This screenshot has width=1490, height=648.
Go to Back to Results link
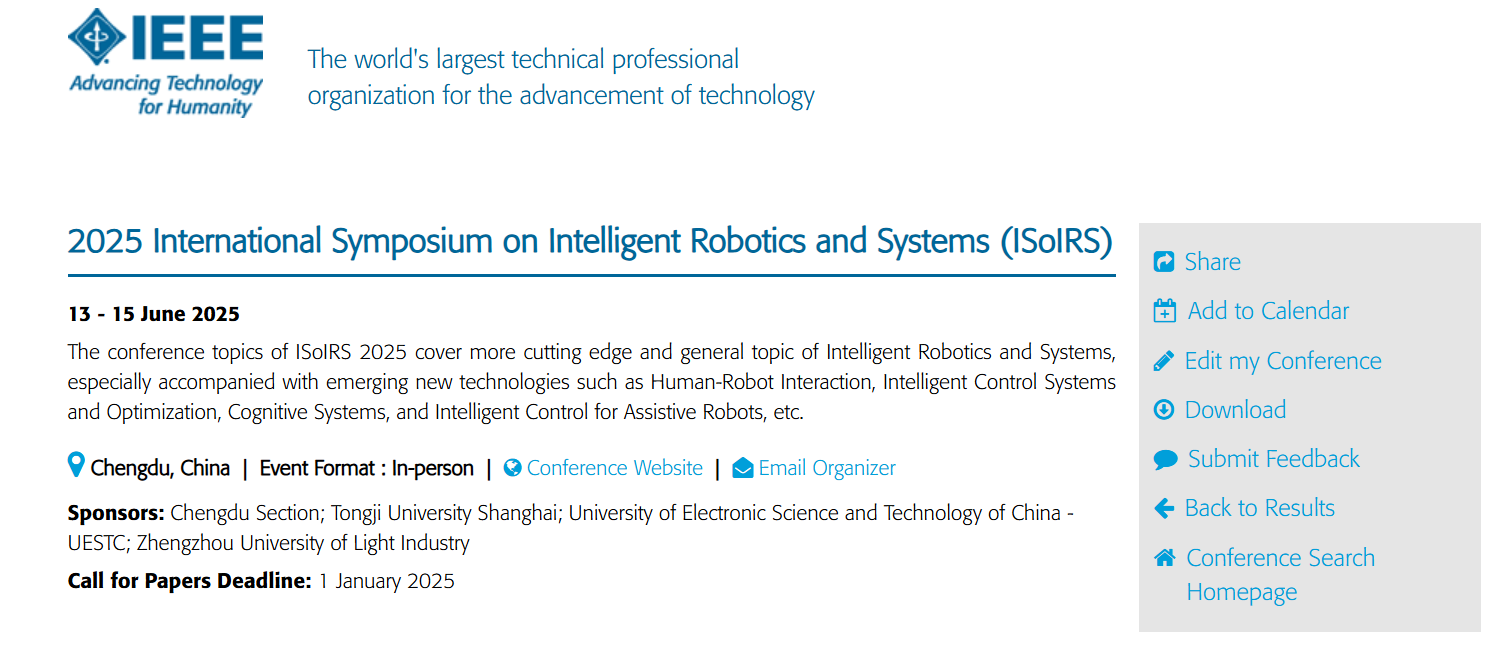coord(1259,508)
